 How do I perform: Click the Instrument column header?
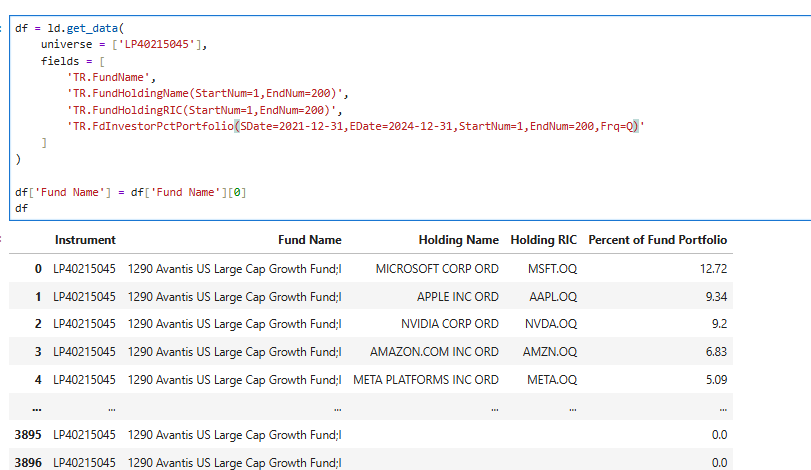[85, 240]
